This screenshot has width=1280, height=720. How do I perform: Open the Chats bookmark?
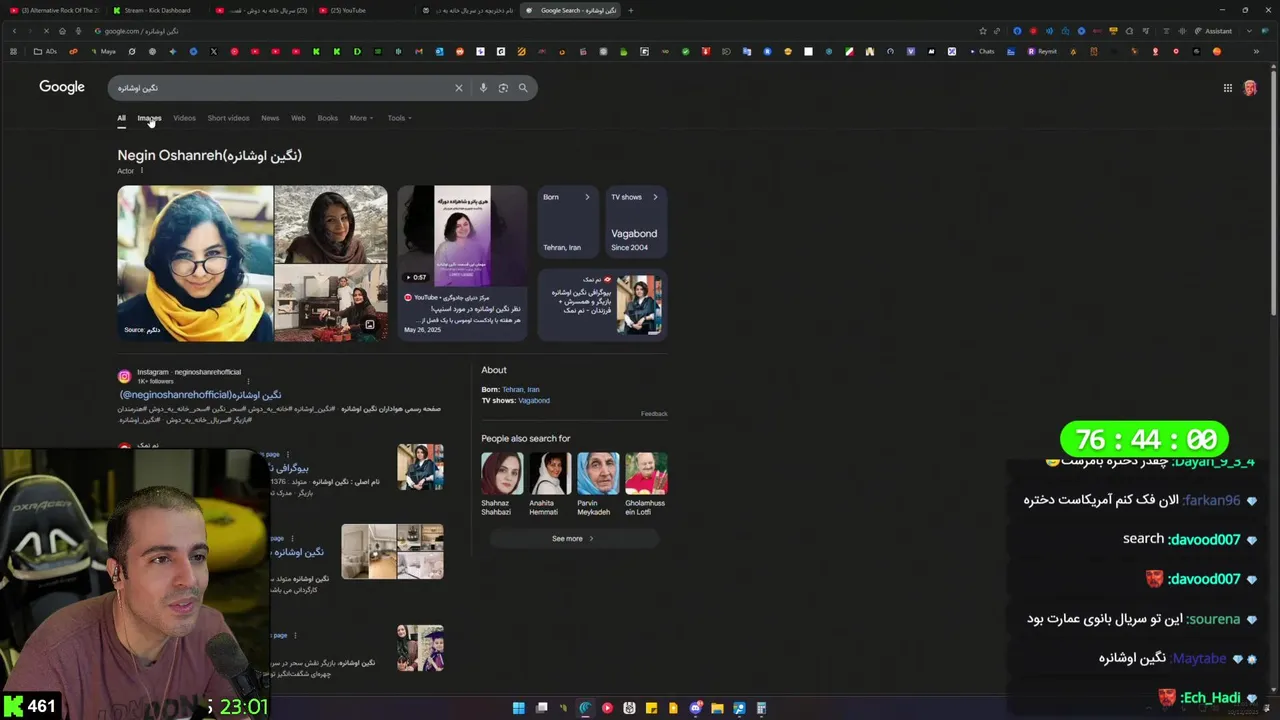(x=982, y=51)
